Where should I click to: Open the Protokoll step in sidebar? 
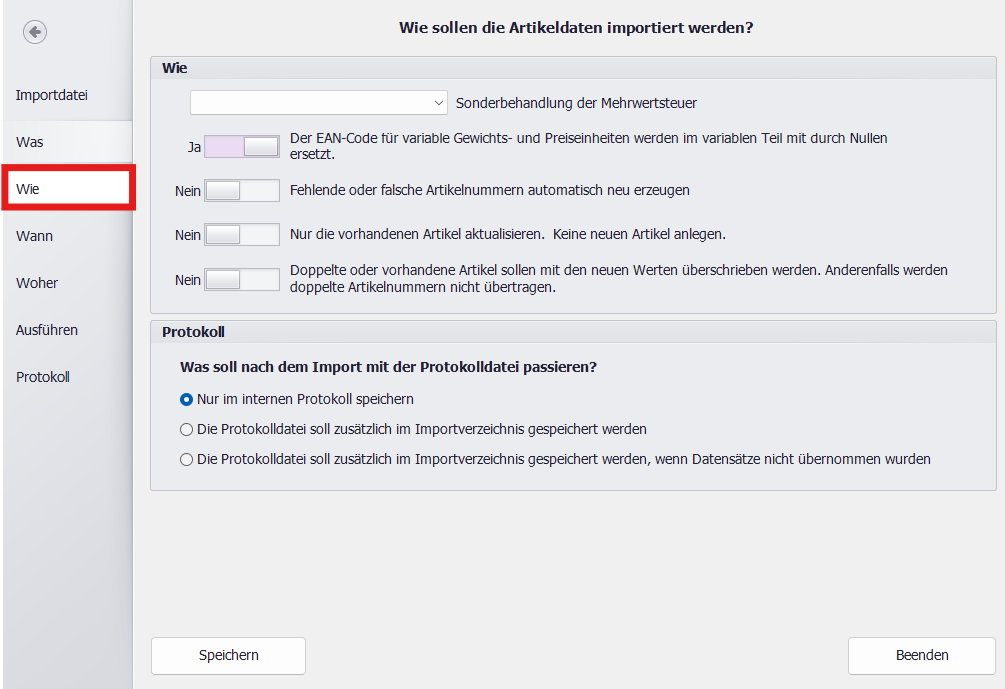[43, 377]
